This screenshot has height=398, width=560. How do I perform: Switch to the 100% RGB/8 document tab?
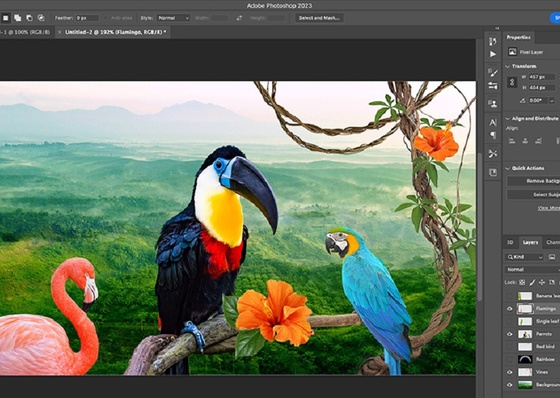point(25,32)
